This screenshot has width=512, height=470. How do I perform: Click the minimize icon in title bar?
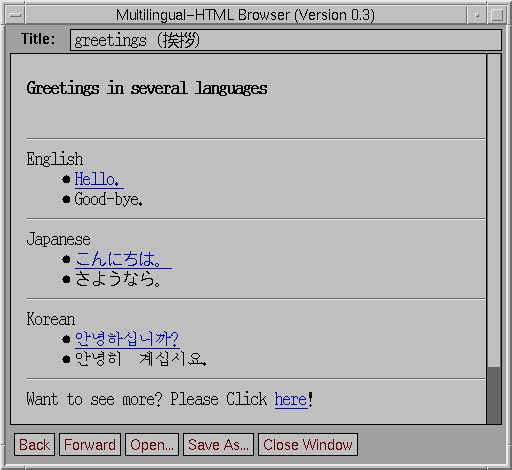[477, 15]
